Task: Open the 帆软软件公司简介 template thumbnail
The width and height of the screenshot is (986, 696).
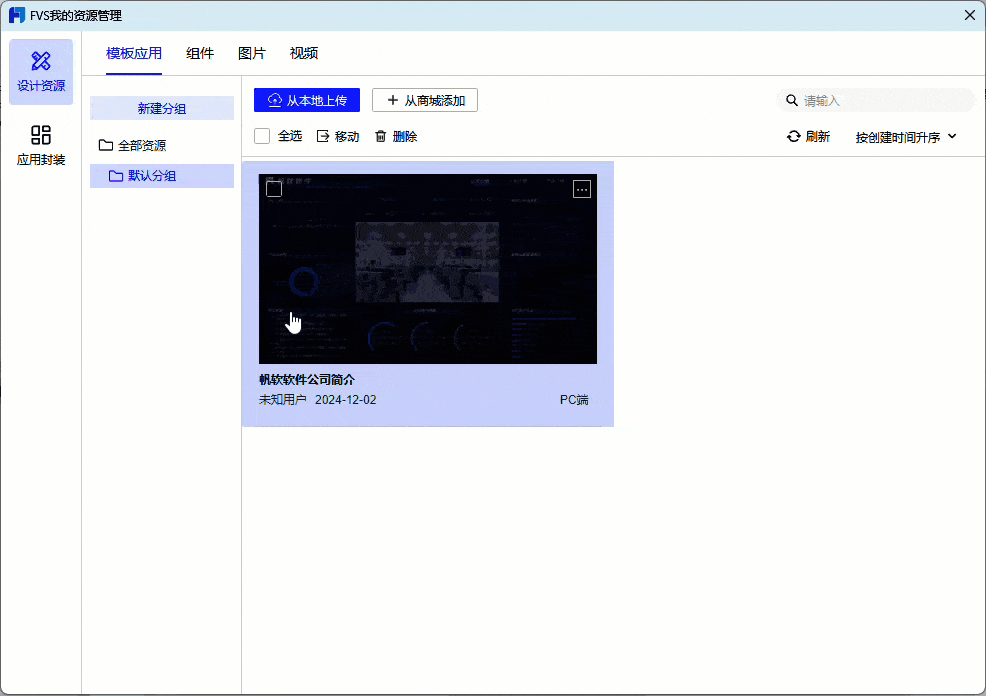Action: (x=428, y=268)
